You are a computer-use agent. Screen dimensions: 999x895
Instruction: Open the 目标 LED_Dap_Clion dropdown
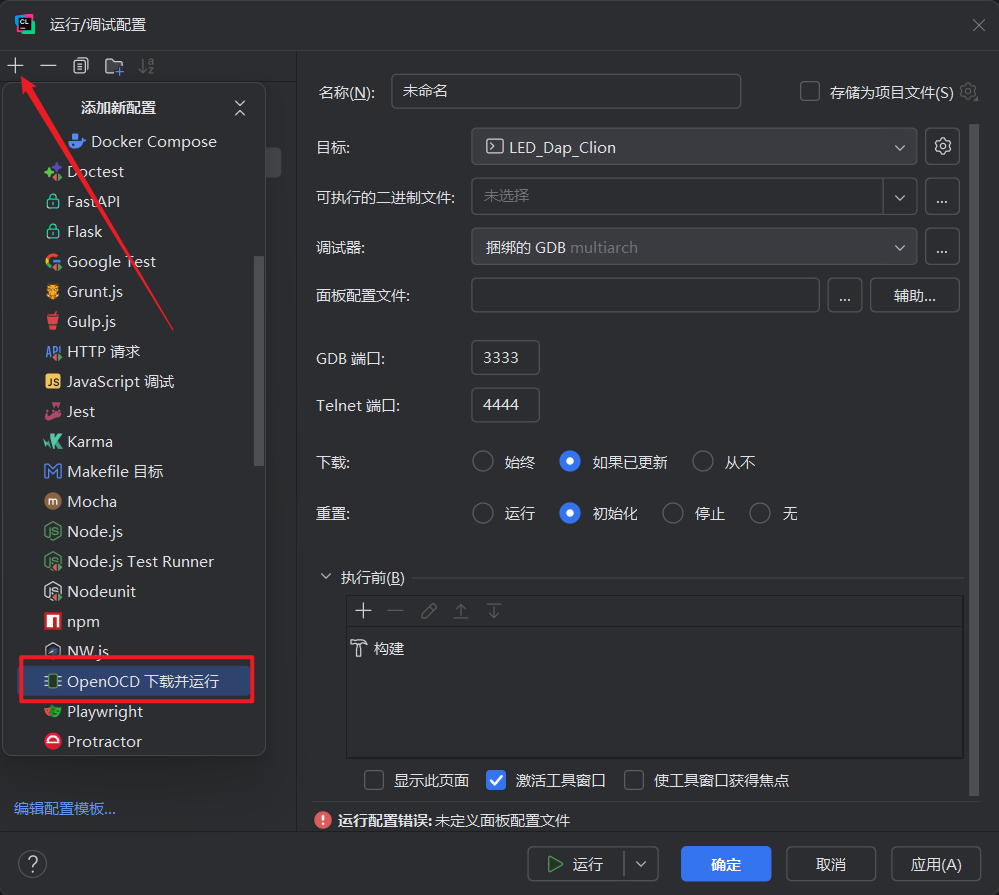tap(694, 147)
